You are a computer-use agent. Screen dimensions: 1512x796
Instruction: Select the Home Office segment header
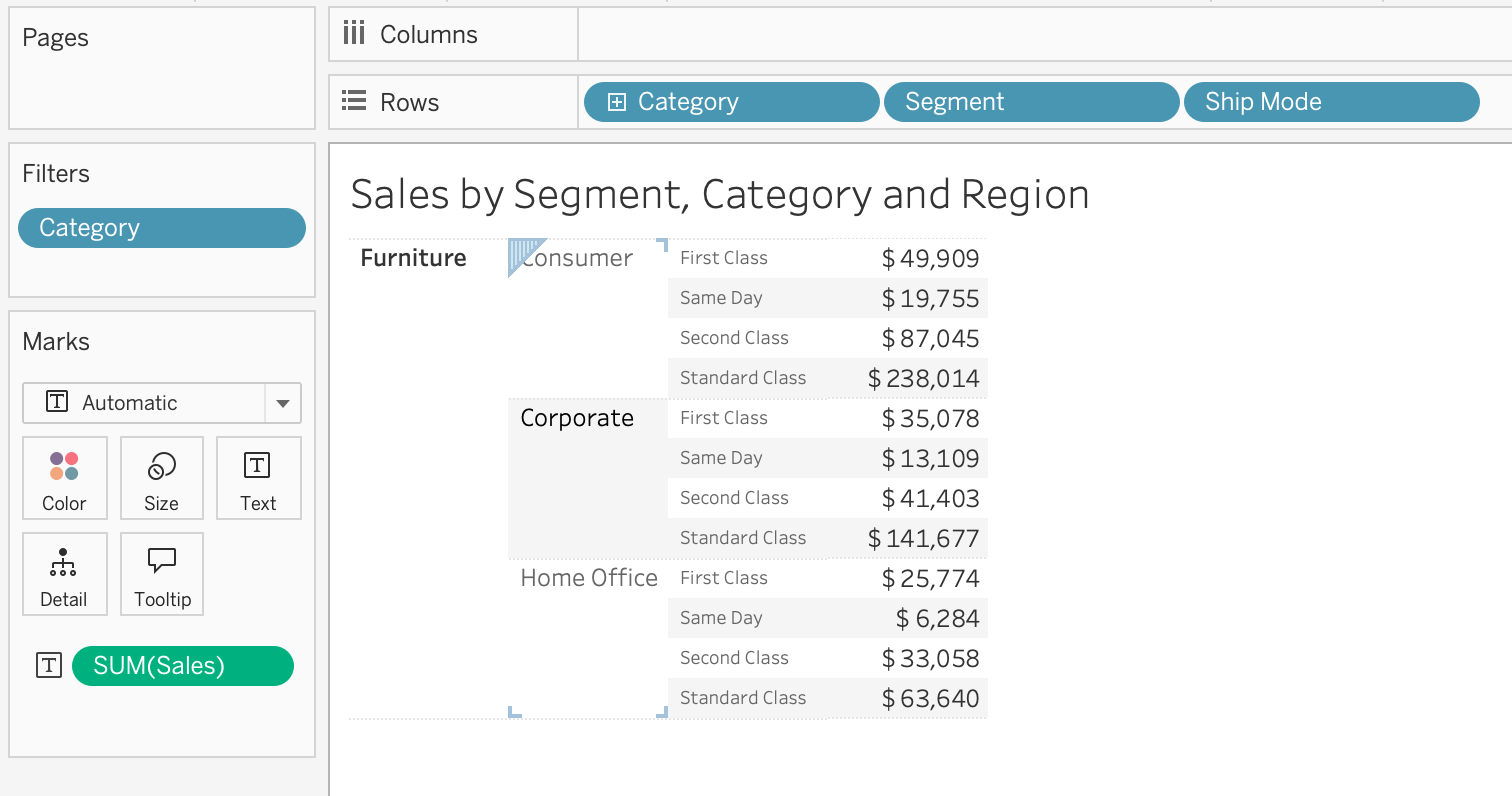click(x=588, y=578)
